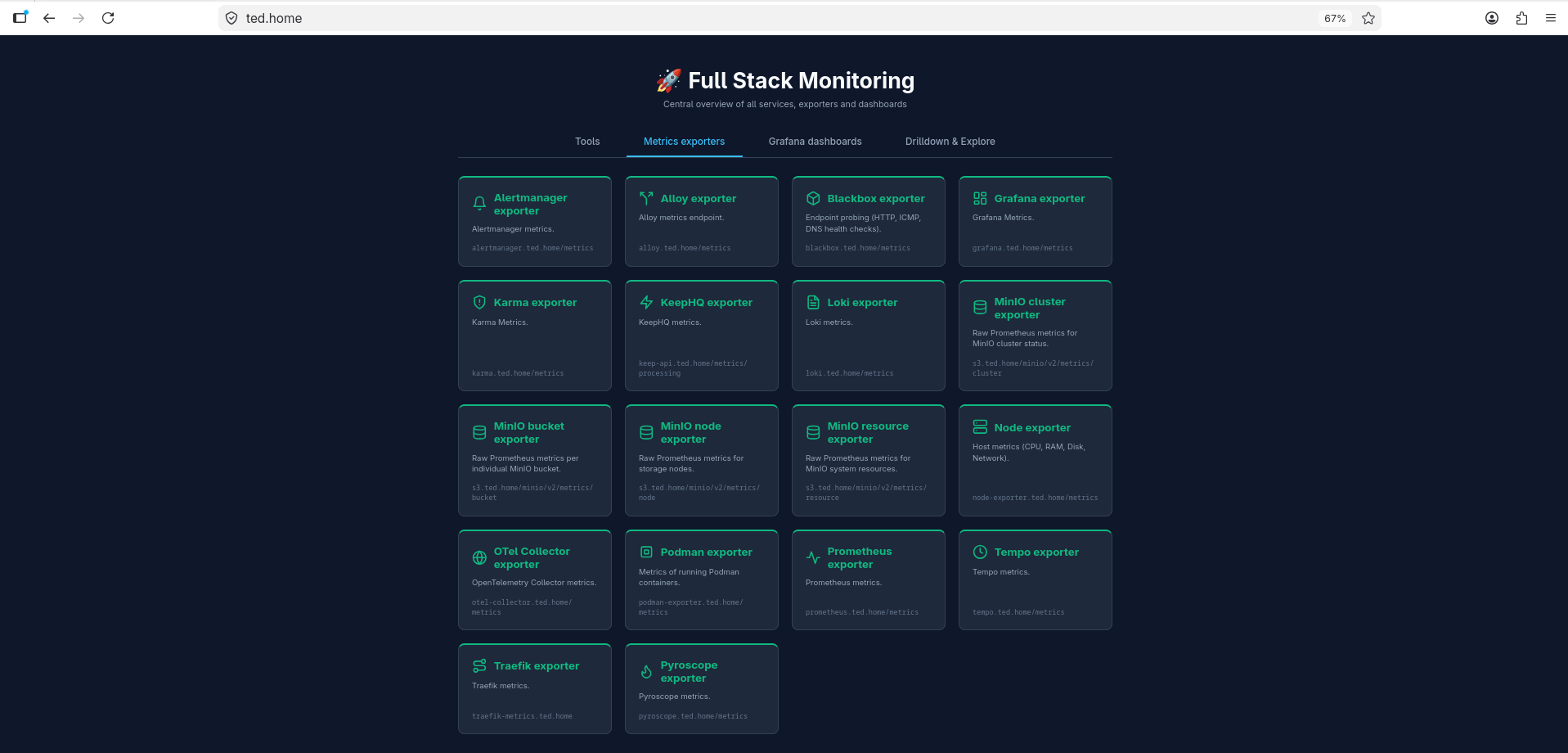1568x753 pixels.
Task: Go back with the browser back arrow
Action: 49,18
